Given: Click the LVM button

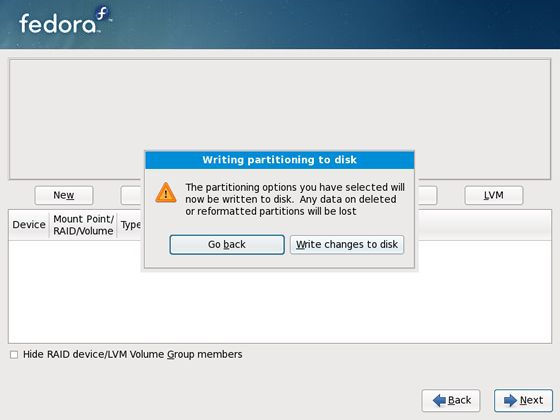Looking at the screenshot, I should 494,195.
